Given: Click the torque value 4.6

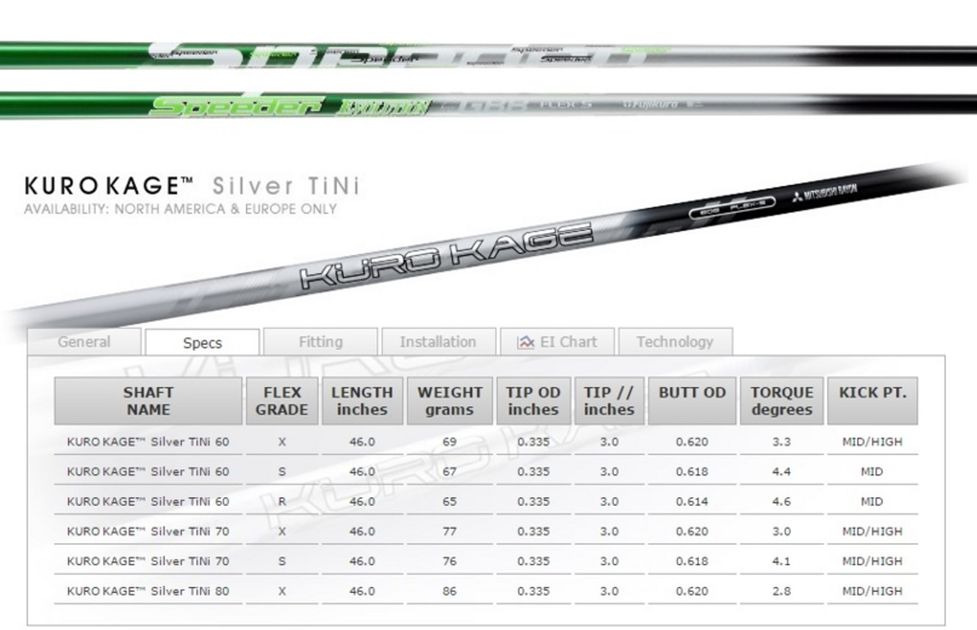Looking at the screenshot, I should point(781,502).
